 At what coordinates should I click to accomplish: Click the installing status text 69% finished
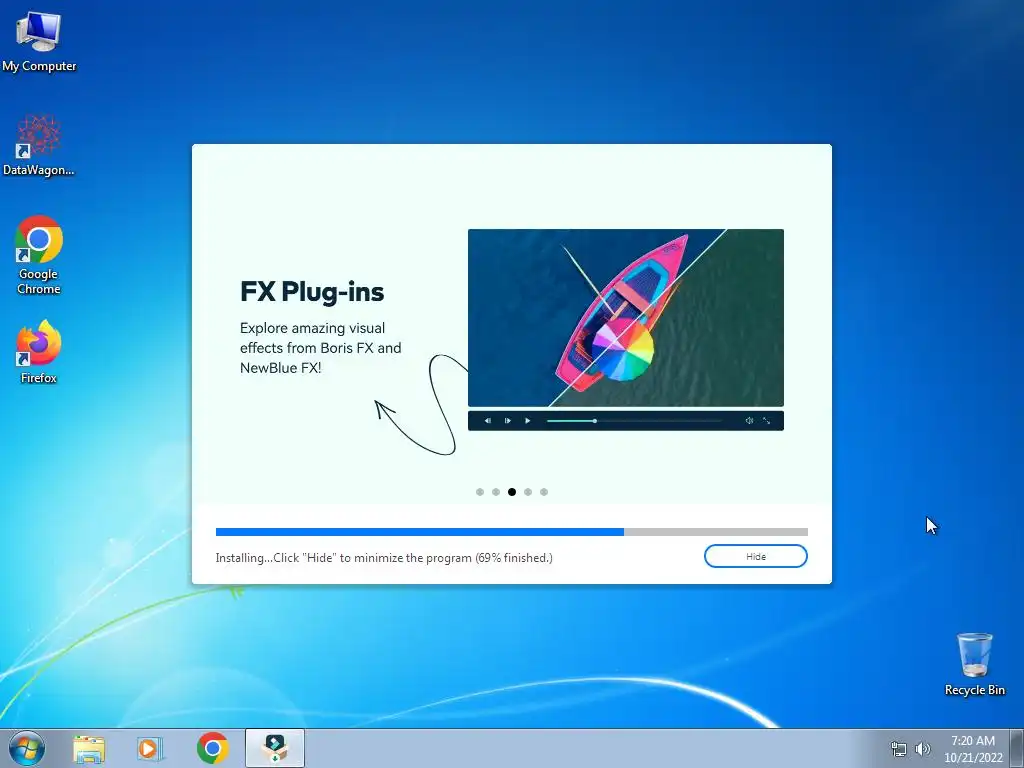(x=384, y=558)
